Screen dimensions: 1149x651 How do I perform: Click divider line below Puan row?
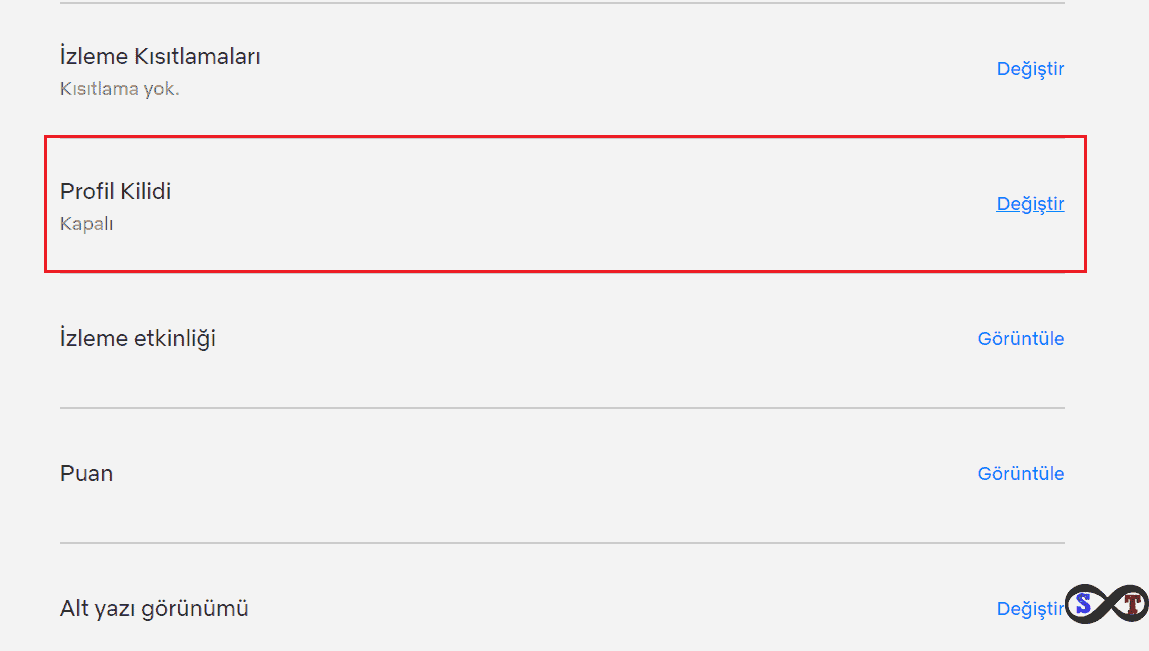[562, 543]
